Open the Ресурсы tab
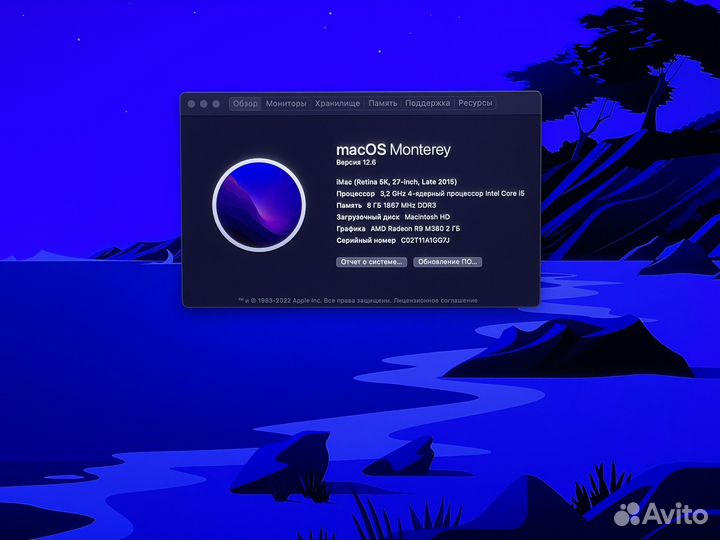This screenshot has height=540, width=720. [x=475, y=103]
